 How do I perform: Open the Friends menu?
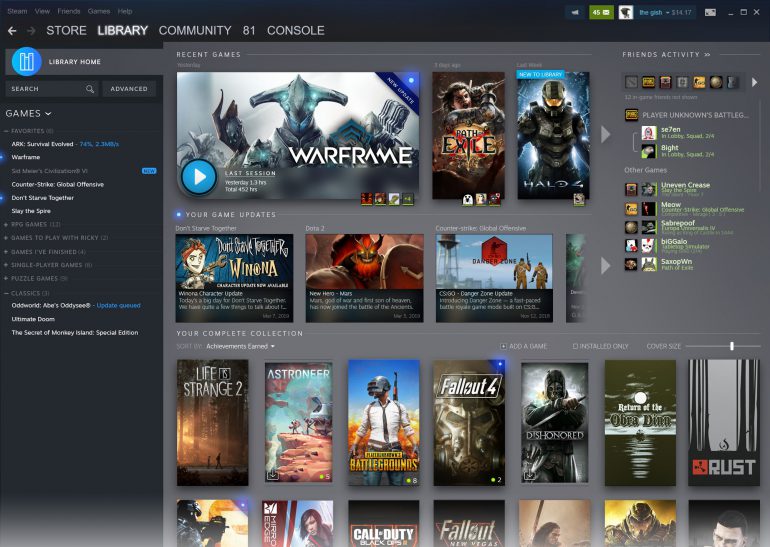[69, 11]
